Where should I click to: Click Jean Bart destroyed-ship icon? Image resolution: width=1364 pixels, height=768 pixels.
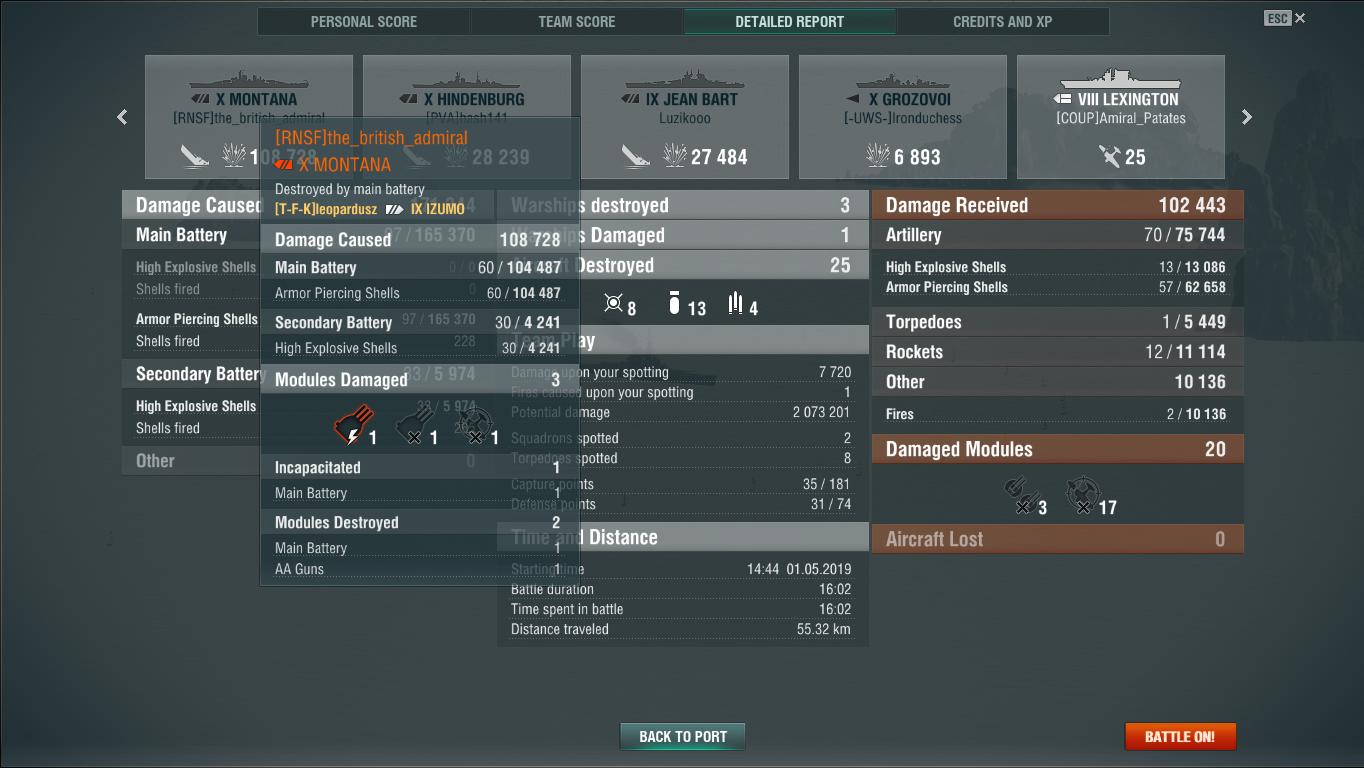[x=635, y=156]
